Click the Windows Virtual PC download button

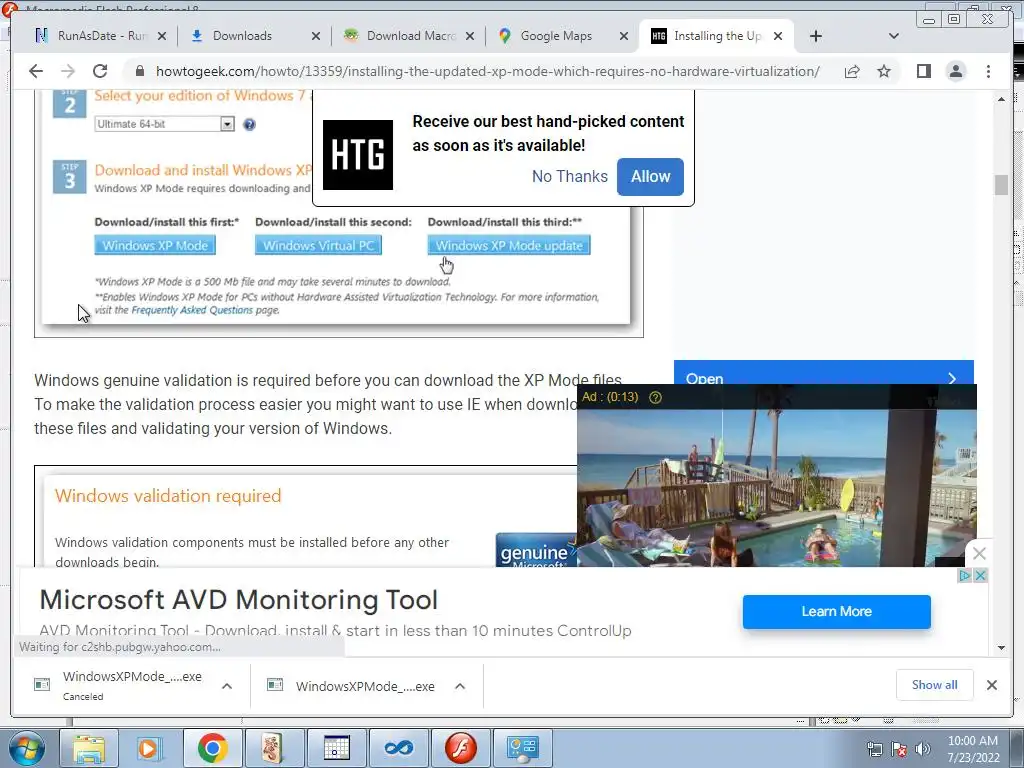(x=318, y=246)
